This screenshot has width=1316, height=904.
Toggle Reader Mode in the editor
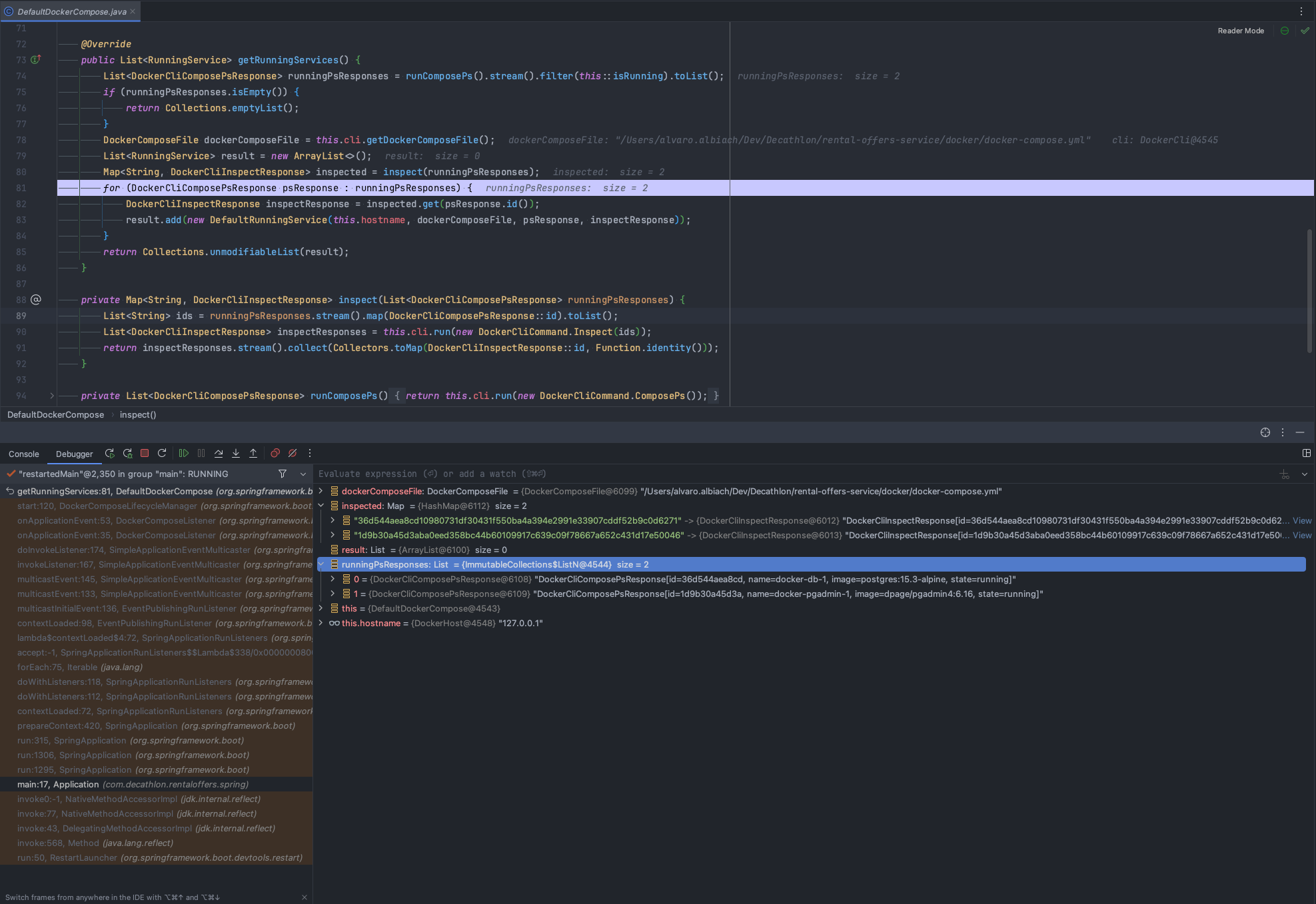click(x=1240, y=31)
